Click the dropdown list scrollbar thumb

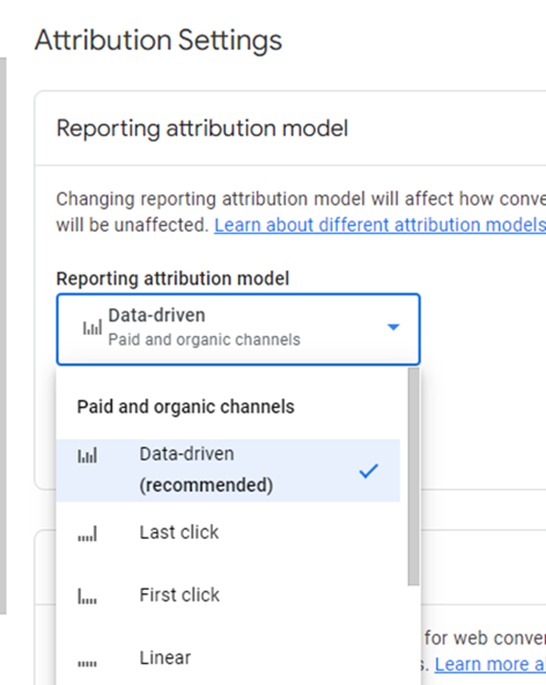click(413, 476)
